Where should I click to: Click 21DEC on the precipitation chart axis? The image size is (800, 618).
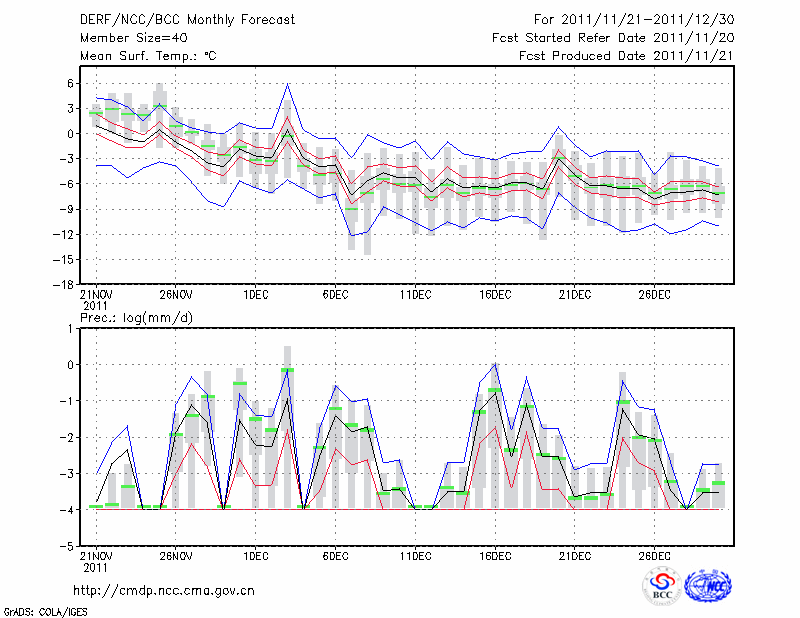click(574, 556)
